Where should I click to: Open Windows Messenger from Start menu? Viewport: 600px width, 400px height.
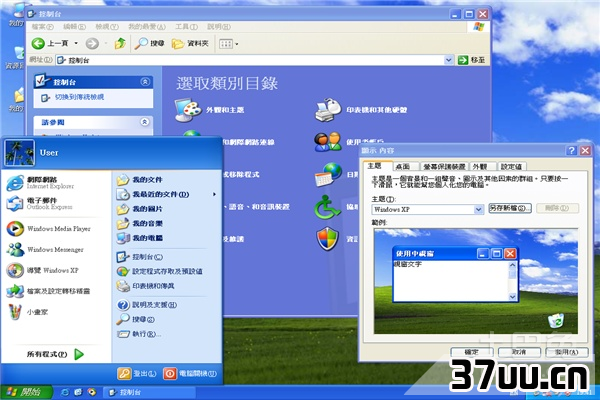[x=45, y=250]
